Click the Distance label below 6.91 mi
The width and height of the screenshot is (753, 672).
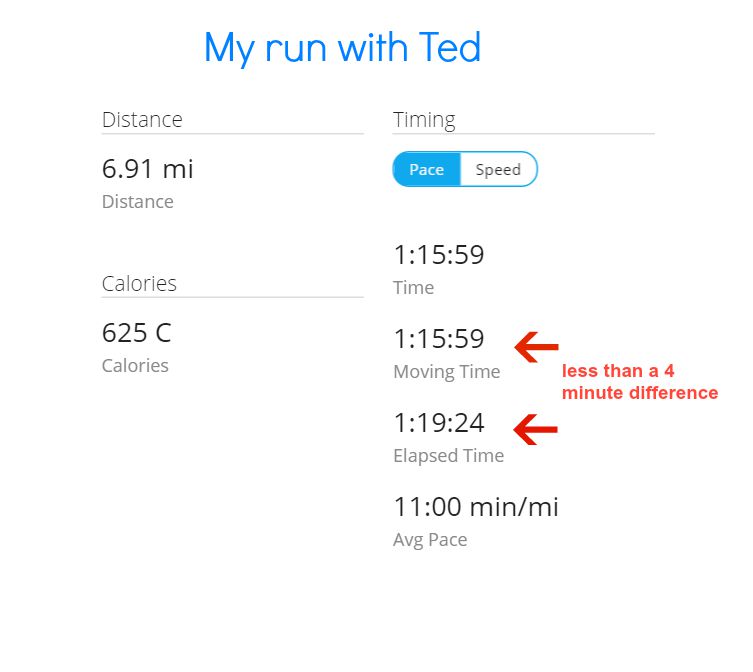click(x=138, y=202)
